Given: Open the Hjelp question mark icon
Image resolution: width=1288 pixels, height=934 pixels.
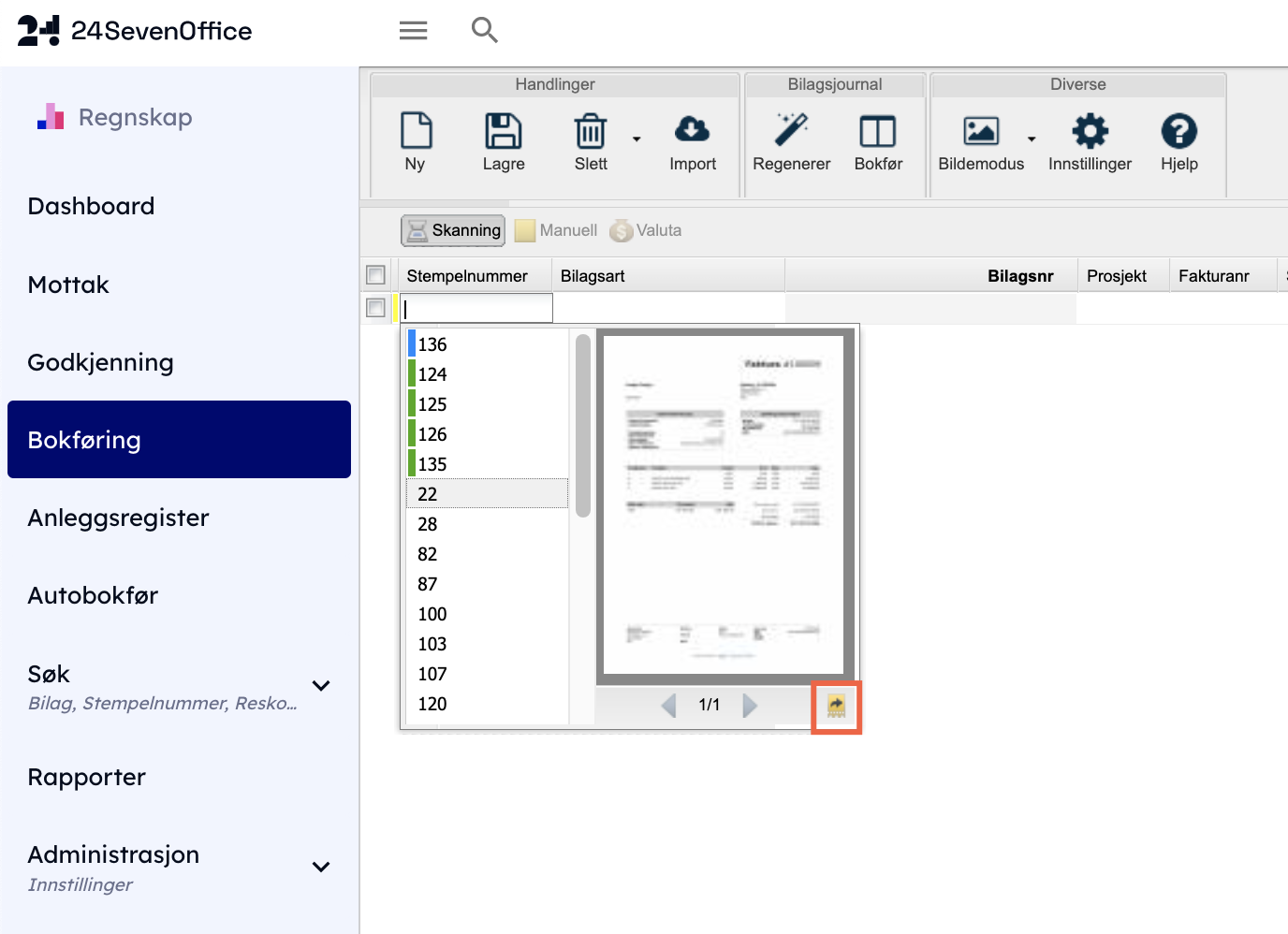Looking at the screenshot, I should tap(1178, 132).
